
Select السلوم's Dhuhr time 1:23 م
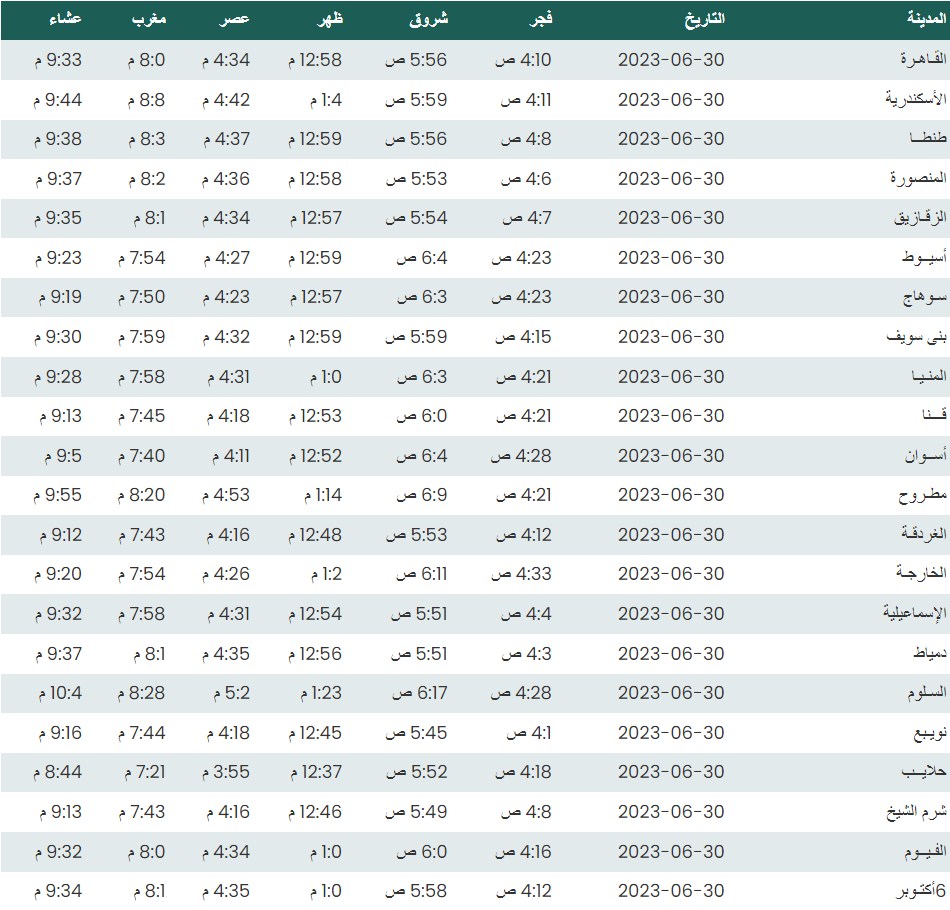315,693
